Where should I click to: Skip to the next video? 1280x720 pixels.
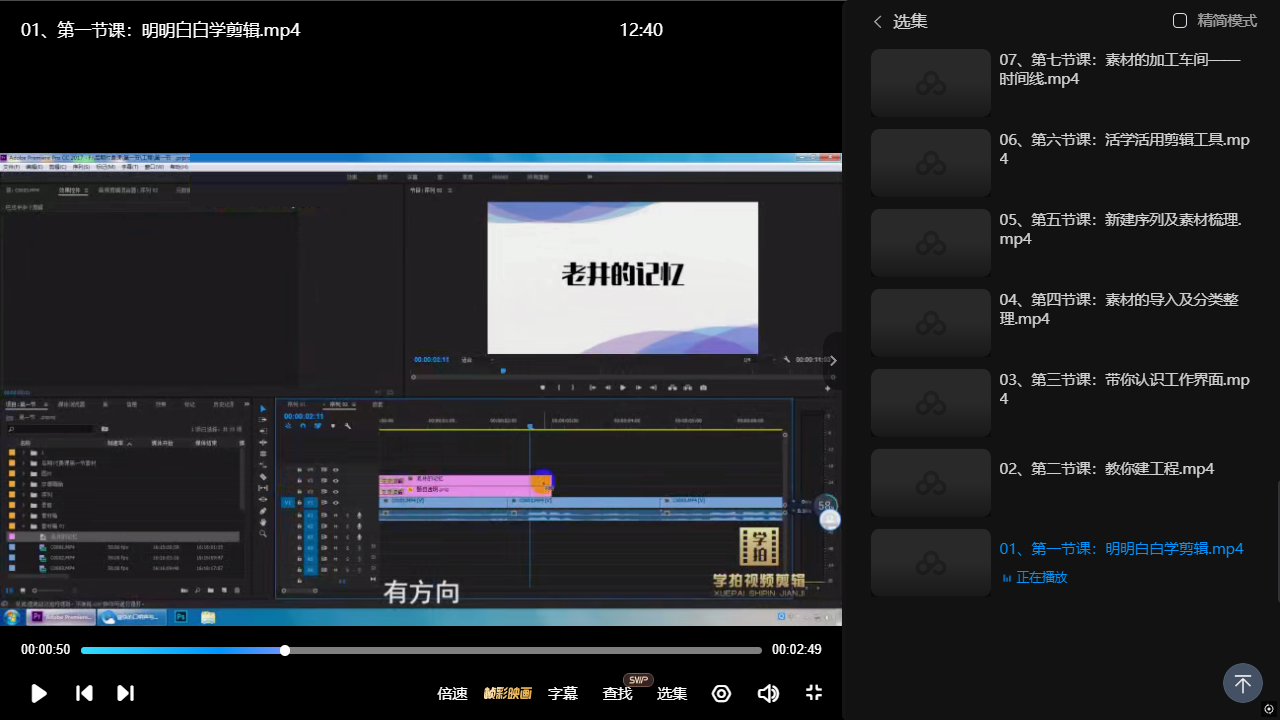click(x=125, y=693)
